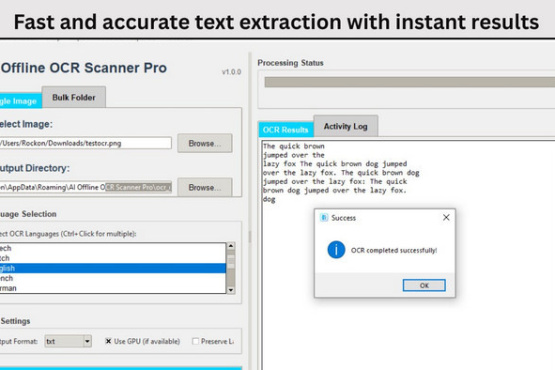
Task: Click the Output Directory path field
Action: point(85,187)
